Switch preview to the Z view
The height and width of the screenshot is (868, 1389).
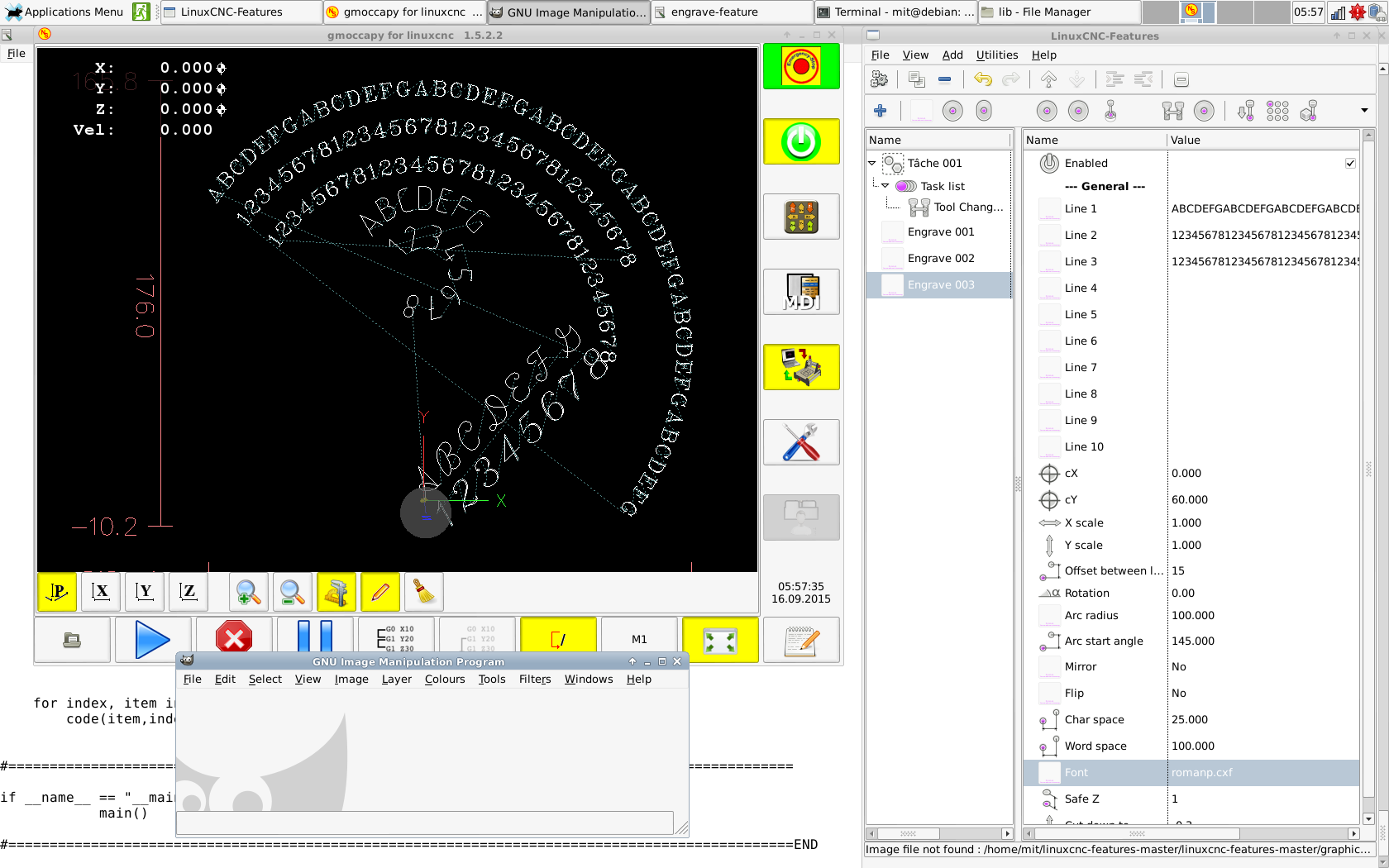(x=189, y=592)
